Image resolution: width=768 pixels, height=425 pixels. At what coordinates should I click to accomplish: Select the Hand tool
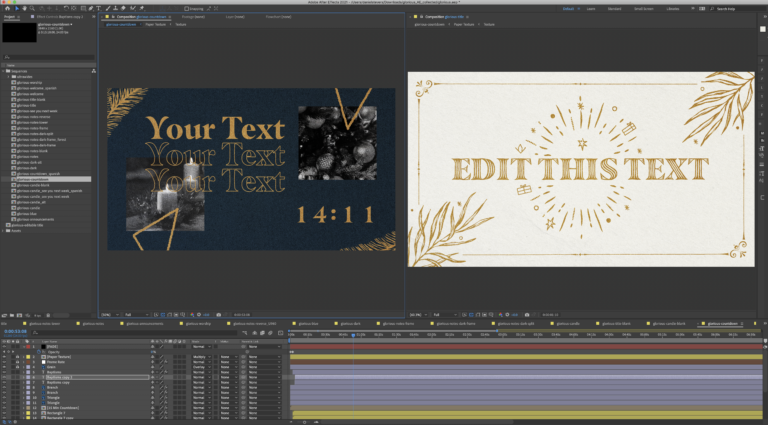pyautogui.click(x=25, y=9)
